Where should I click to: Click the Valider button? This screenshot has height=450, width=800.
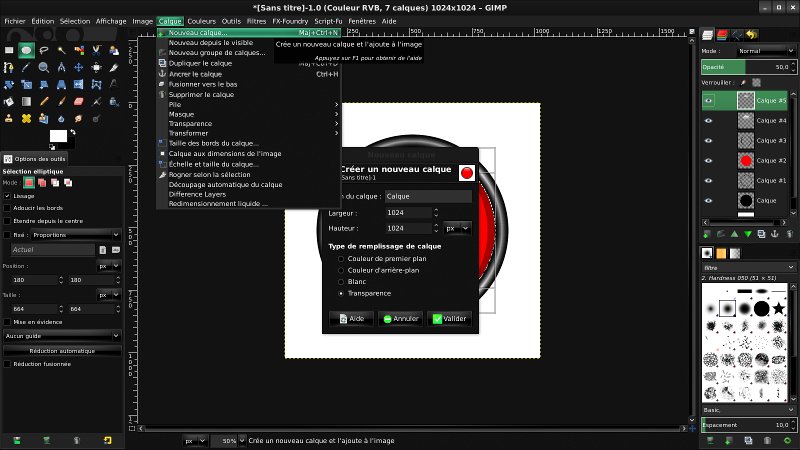tap(449, 319)
